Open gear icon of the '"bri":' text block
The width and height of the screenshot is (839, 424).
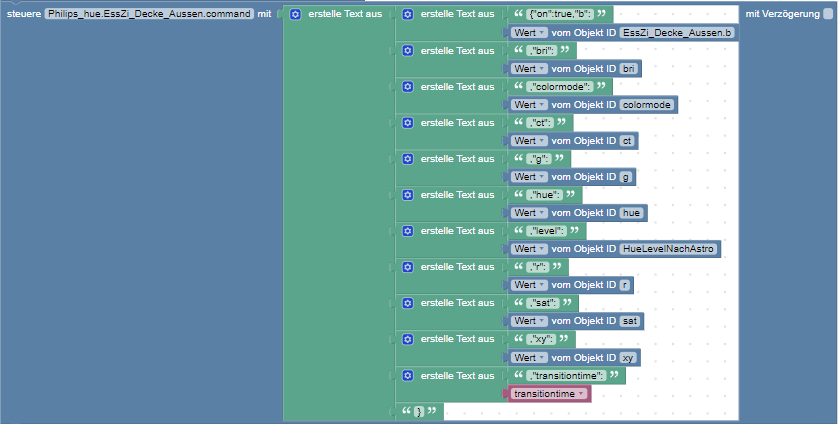(408, 51)
